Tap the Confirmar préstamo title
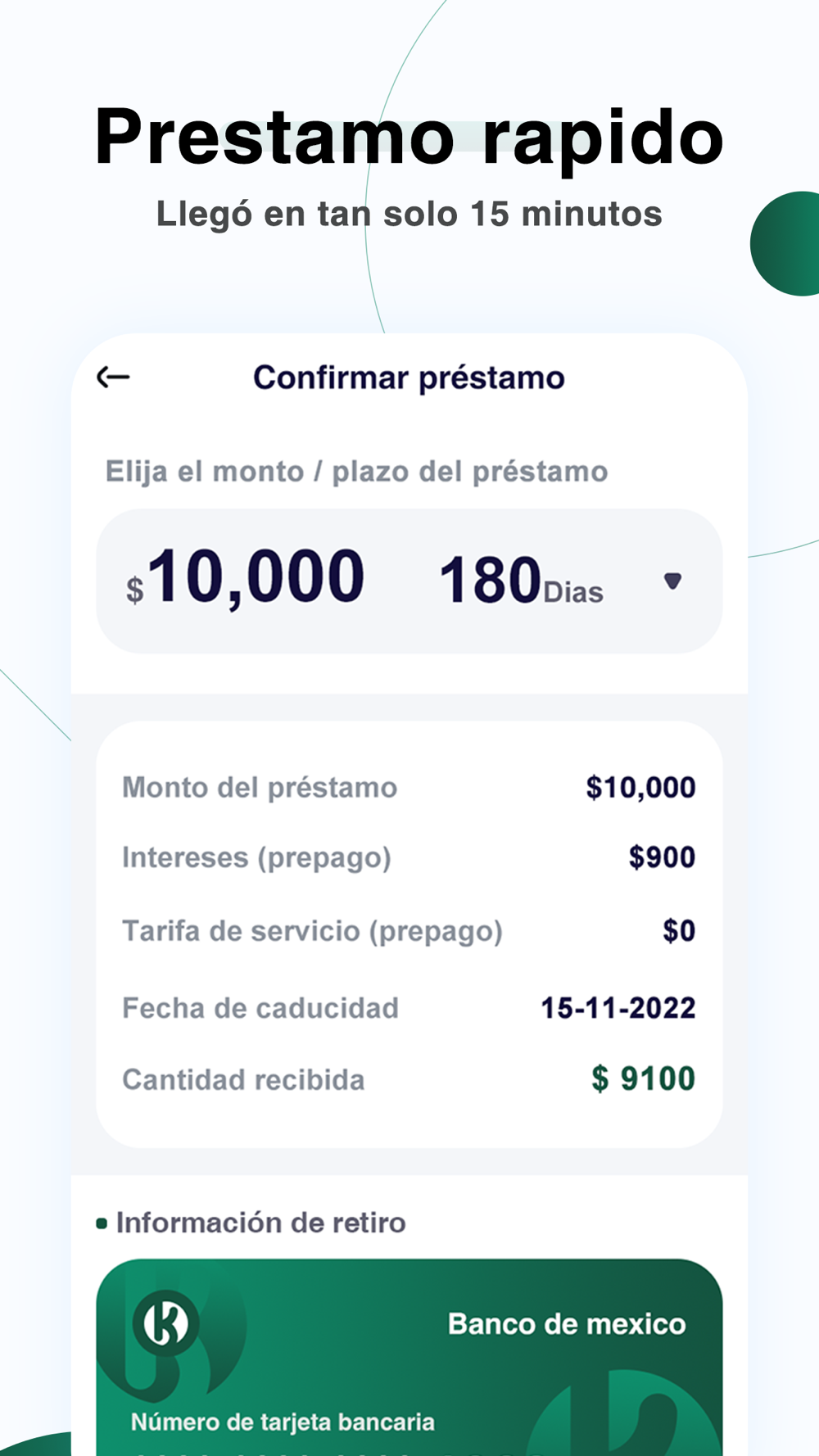 pos(409,378)
